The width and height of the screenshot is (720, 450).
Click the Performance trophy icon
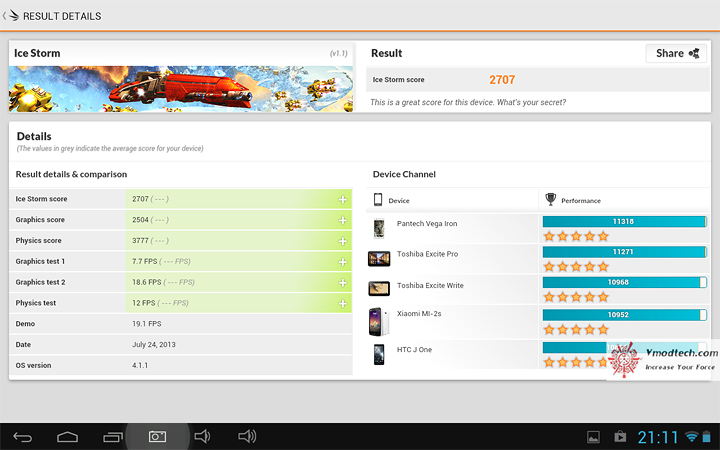tap(550, 199)
